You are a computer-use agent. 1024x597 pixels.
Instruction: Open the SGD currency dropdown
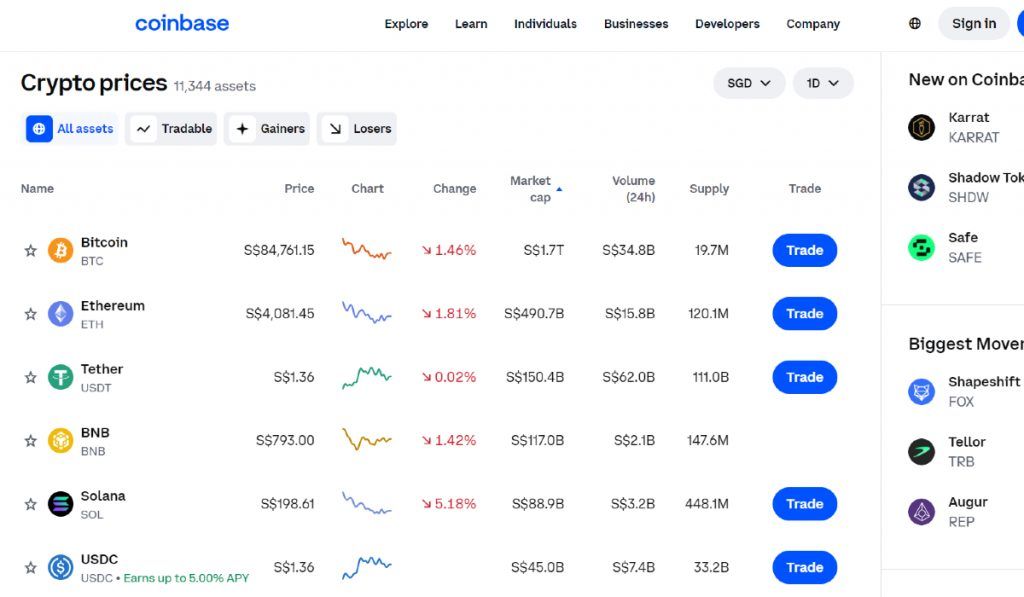click(749, 83)
